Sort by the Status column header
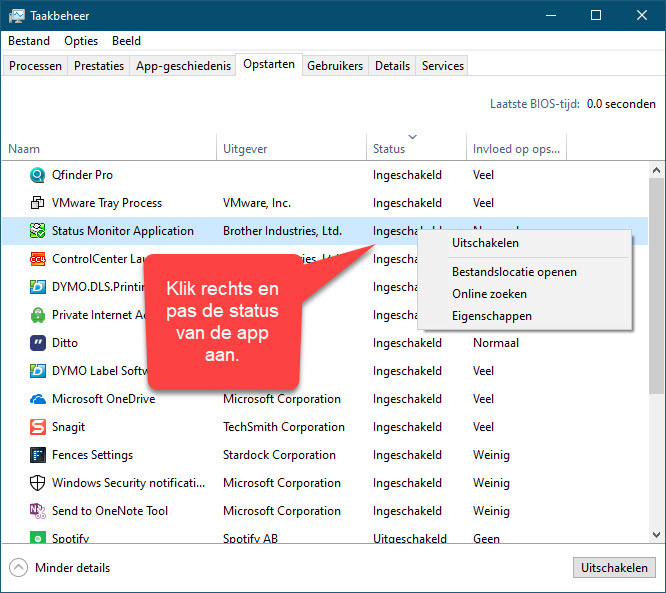The height and width of the screenshot is (593, 666). click(416, 147)
